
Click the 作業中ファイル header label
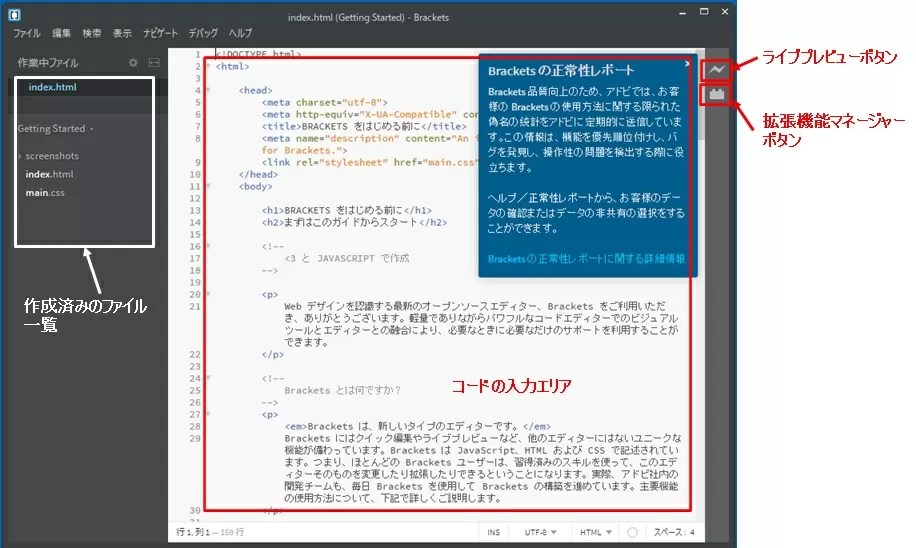tap(47, 63)
